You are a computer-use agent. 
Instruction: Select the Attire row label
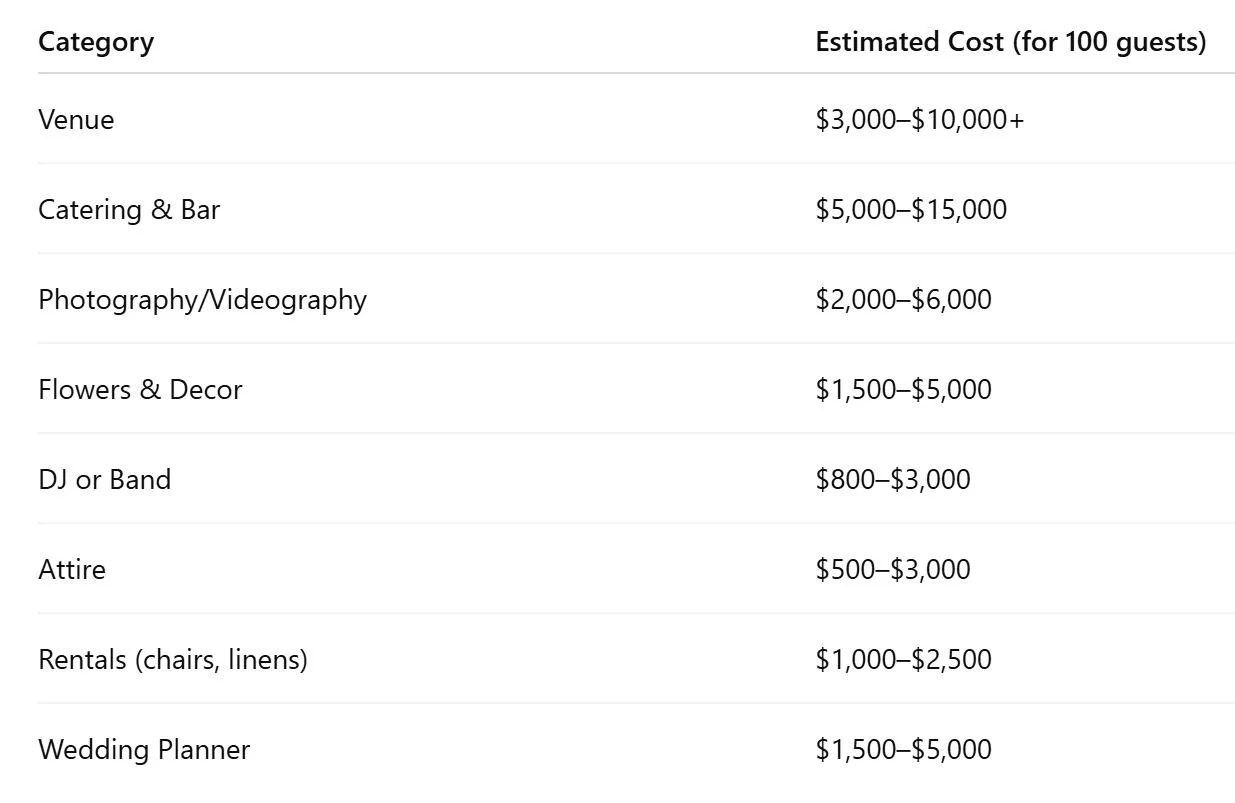click(72, 570)
